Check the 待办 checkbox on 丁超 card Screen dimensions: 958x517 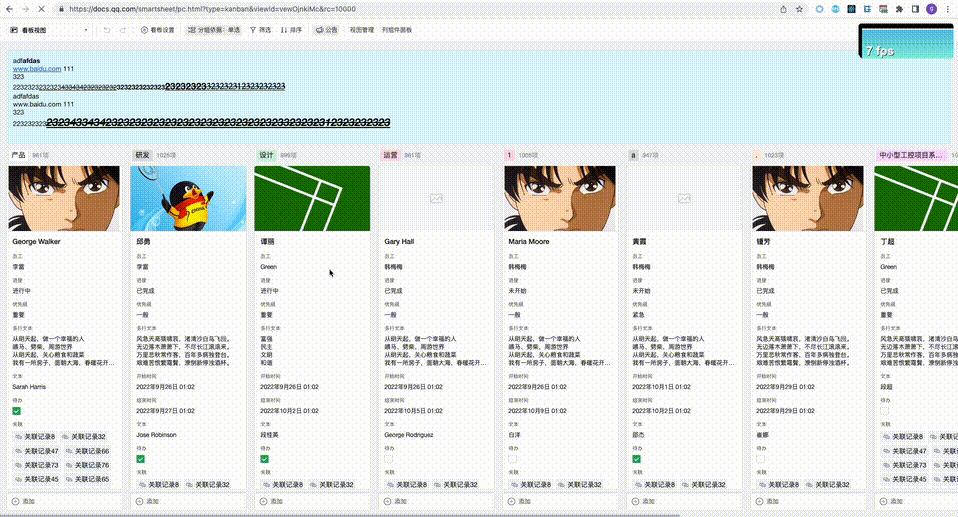(x=885, y=411)
